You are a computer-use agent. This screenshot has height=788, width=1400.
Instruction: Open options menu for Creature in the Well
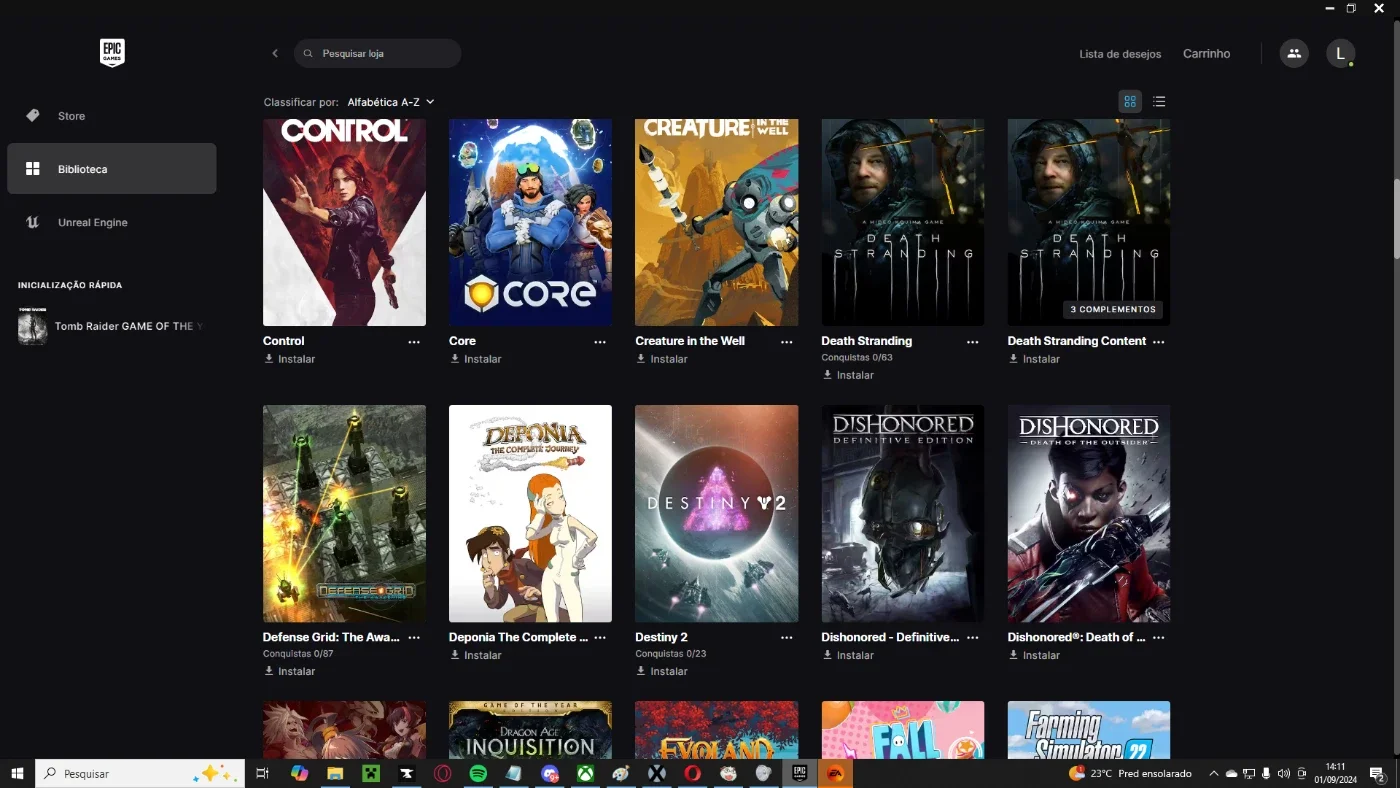[x=786, y=341]
